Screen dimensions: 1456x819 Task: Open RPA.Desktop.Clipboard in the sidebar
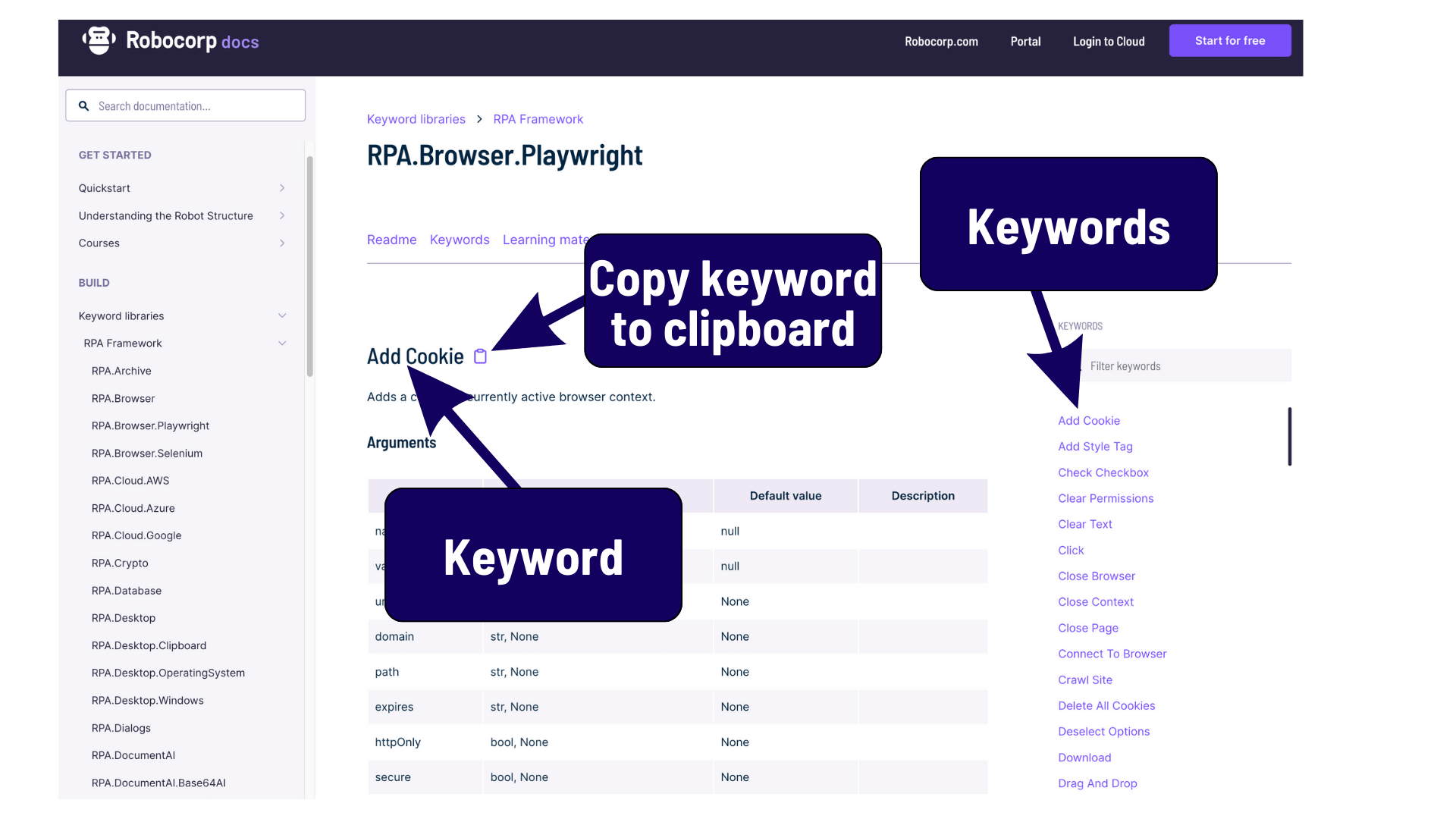149,645
